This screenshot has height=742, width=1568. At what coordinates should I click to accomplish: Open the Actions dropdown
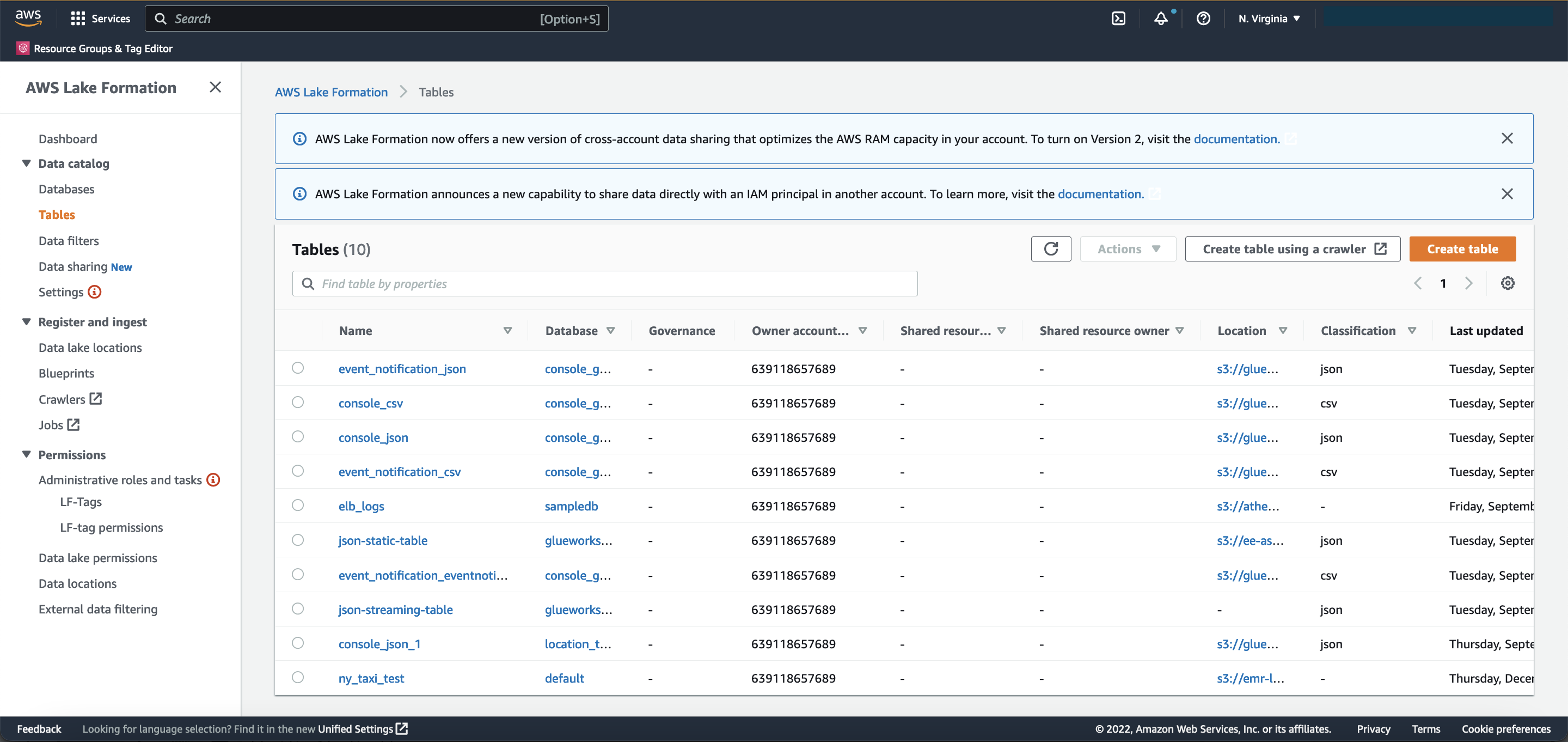1128,248
